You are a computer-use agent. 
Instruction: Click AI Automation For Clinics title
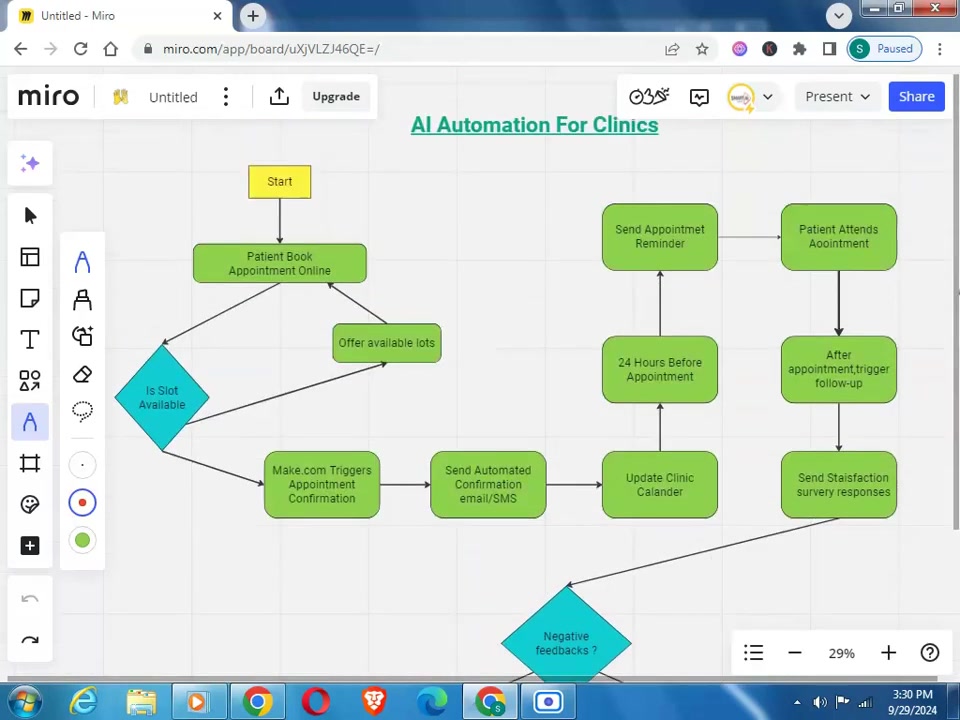tap(534, 125)
